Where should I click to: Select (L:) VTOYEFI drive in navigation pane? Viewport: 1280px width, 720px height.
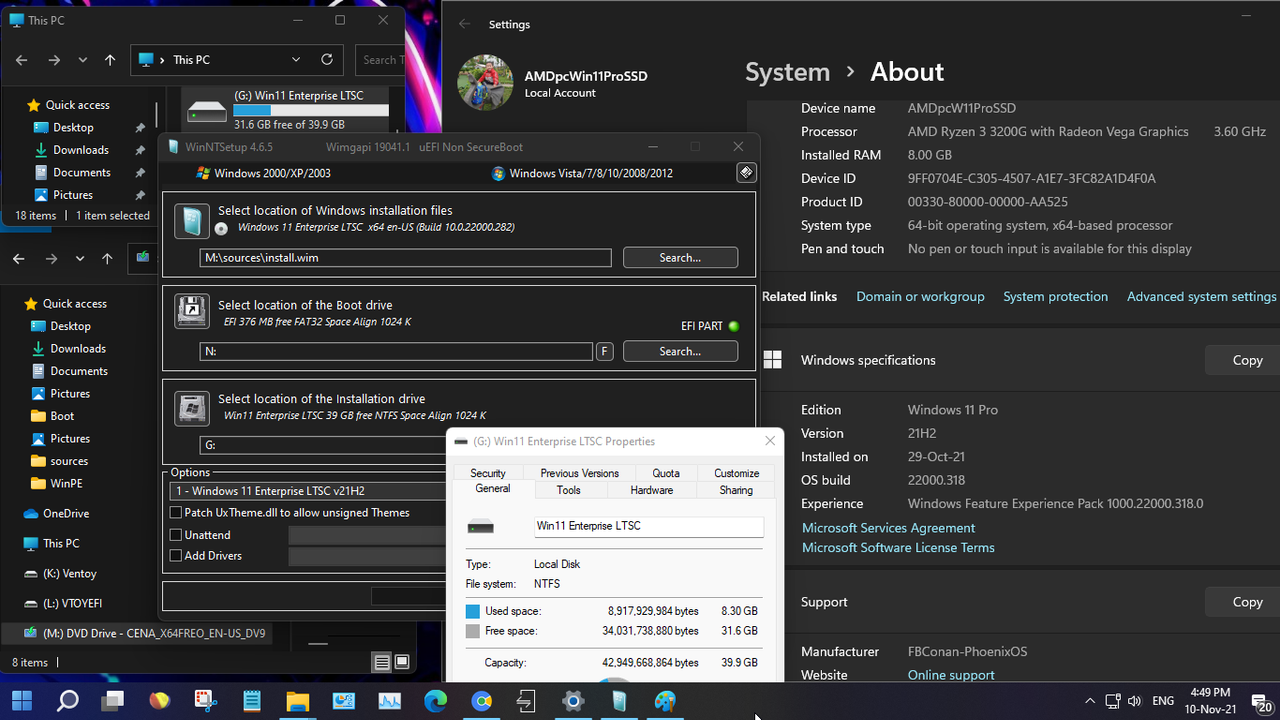[72, 604]
